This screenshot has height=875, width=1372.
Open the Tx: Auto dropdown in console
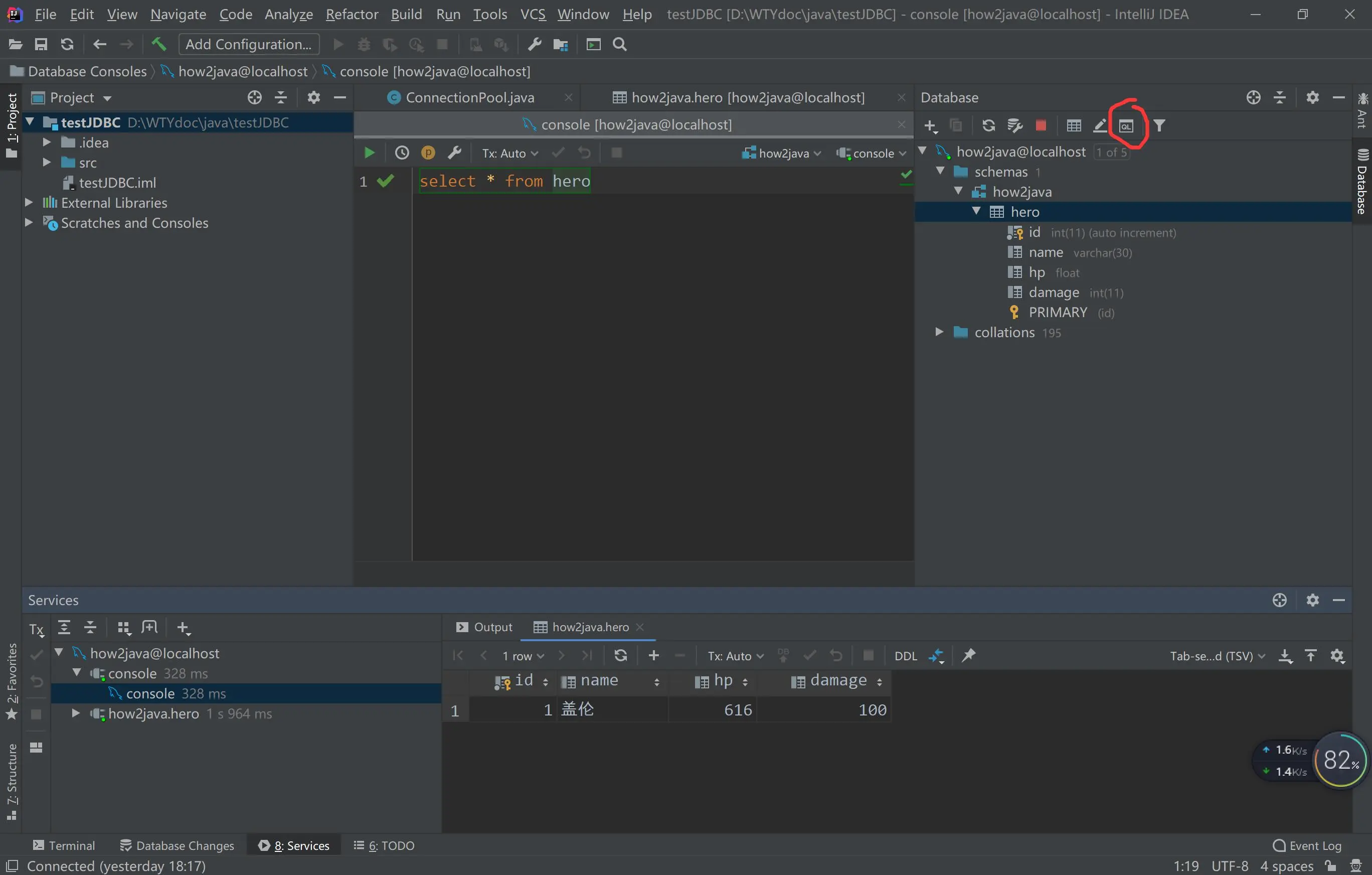509,154
